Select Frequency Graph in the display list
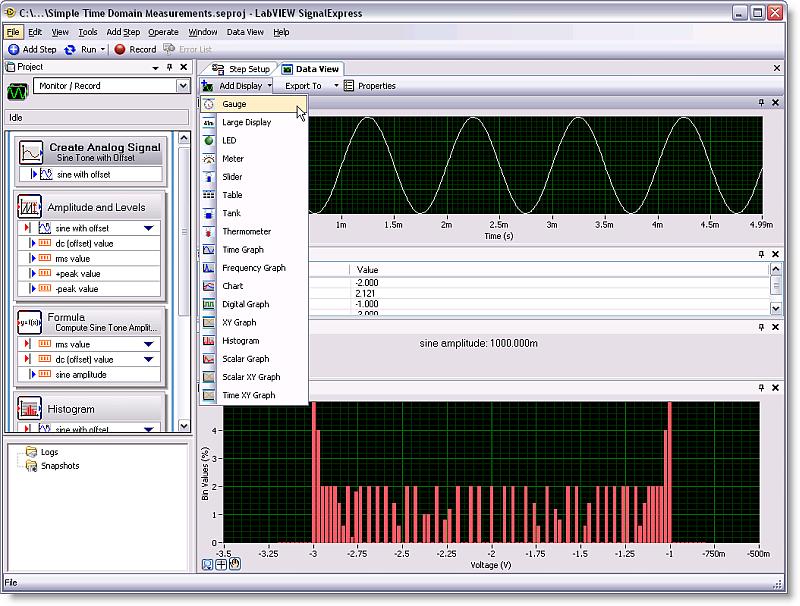800x606 pixels. click(x=253, y=268)
